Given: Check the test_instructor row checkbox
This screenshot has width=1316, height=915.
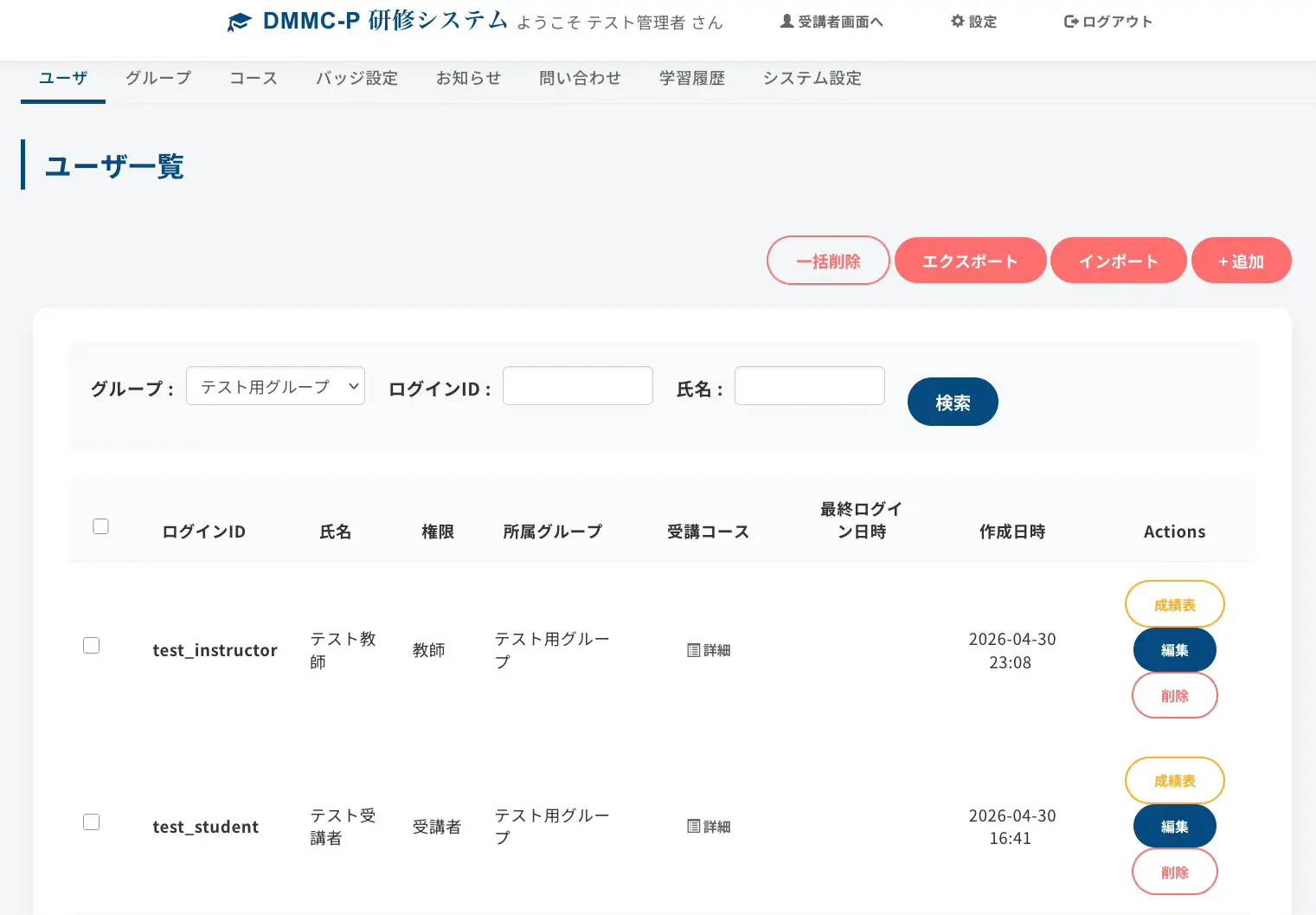Looking at the screenshot, I should (92, 646).
